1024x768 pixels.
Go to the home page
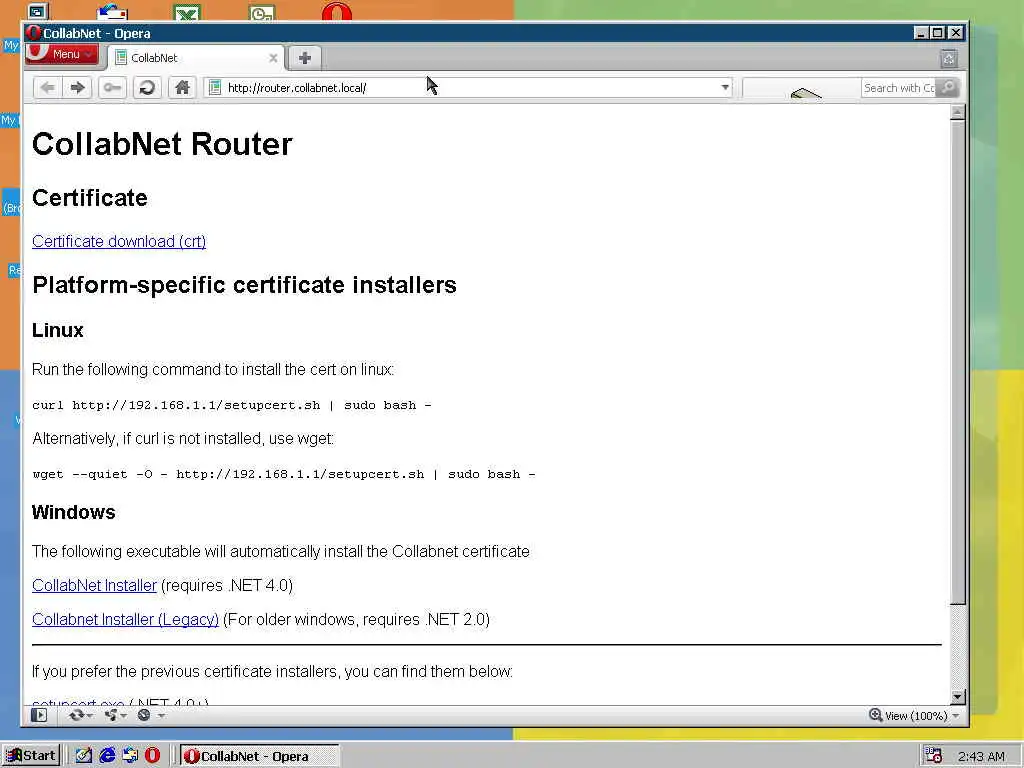click(x=182, y=88)
